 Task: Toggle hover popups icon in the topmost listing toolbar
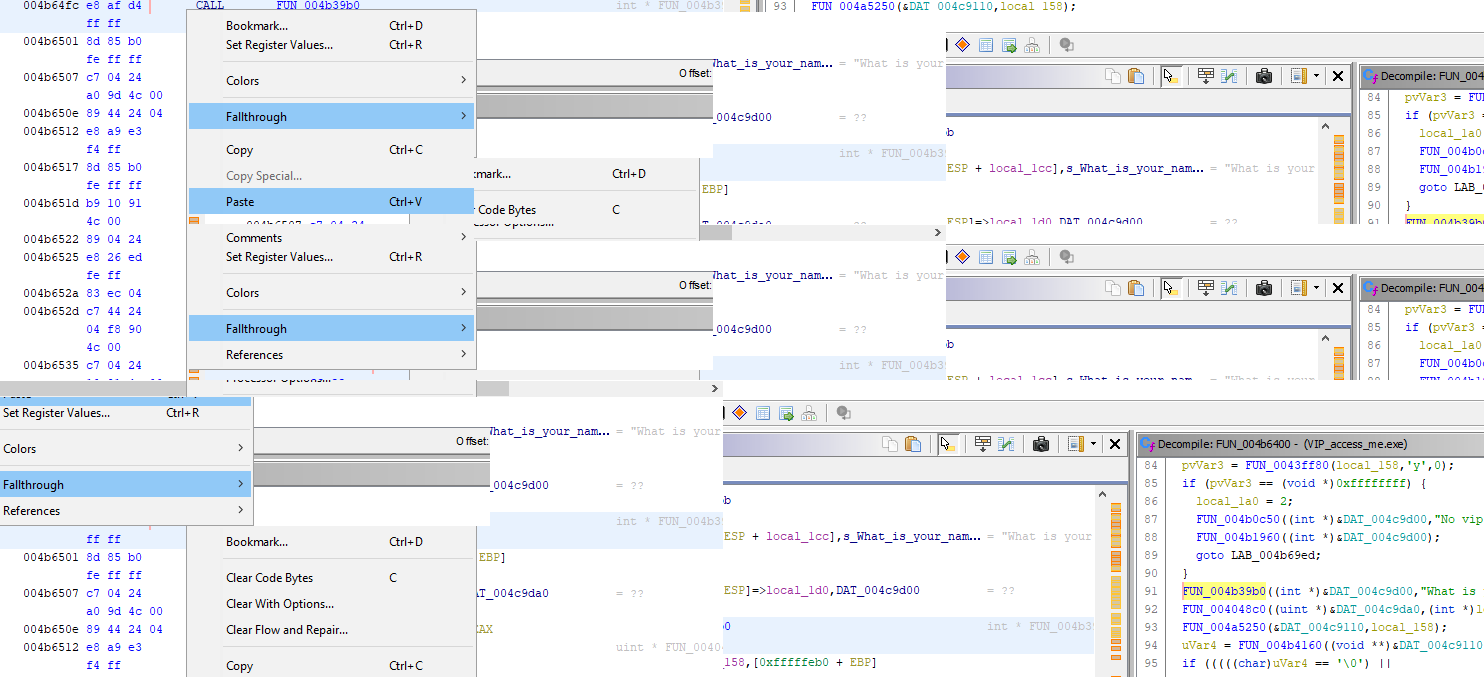click(1169, 76)
